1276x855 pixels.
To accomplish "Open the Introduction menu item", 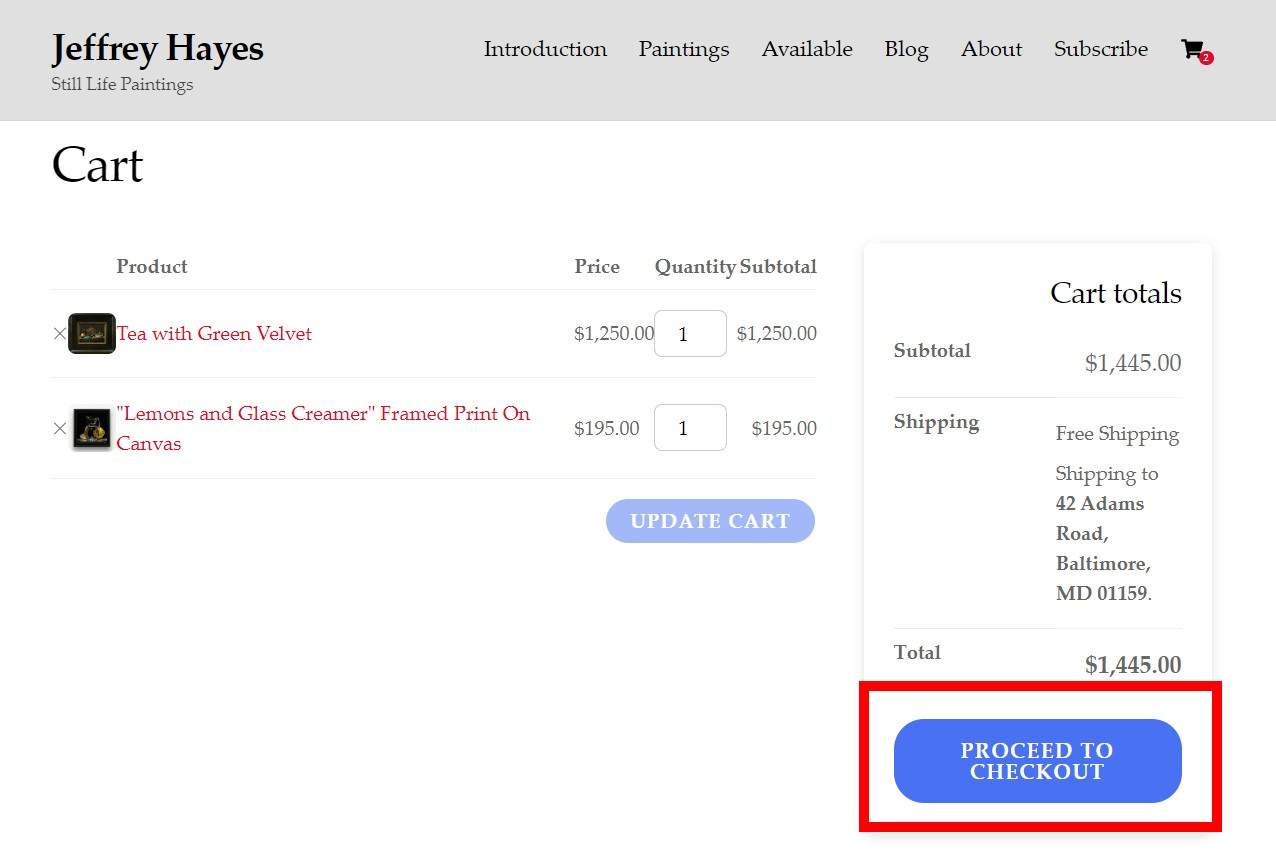I will pos(545,49).
